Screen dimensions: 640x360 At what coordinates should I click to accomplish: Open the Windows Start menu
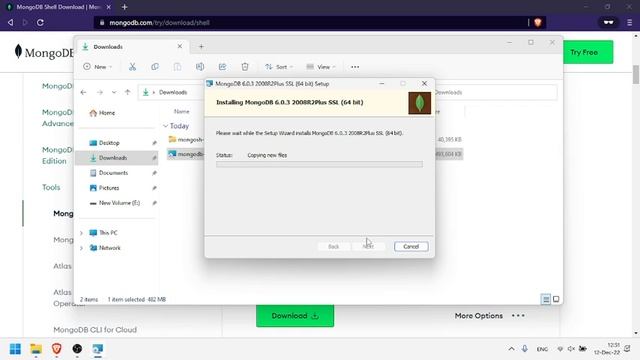point(15,349)
